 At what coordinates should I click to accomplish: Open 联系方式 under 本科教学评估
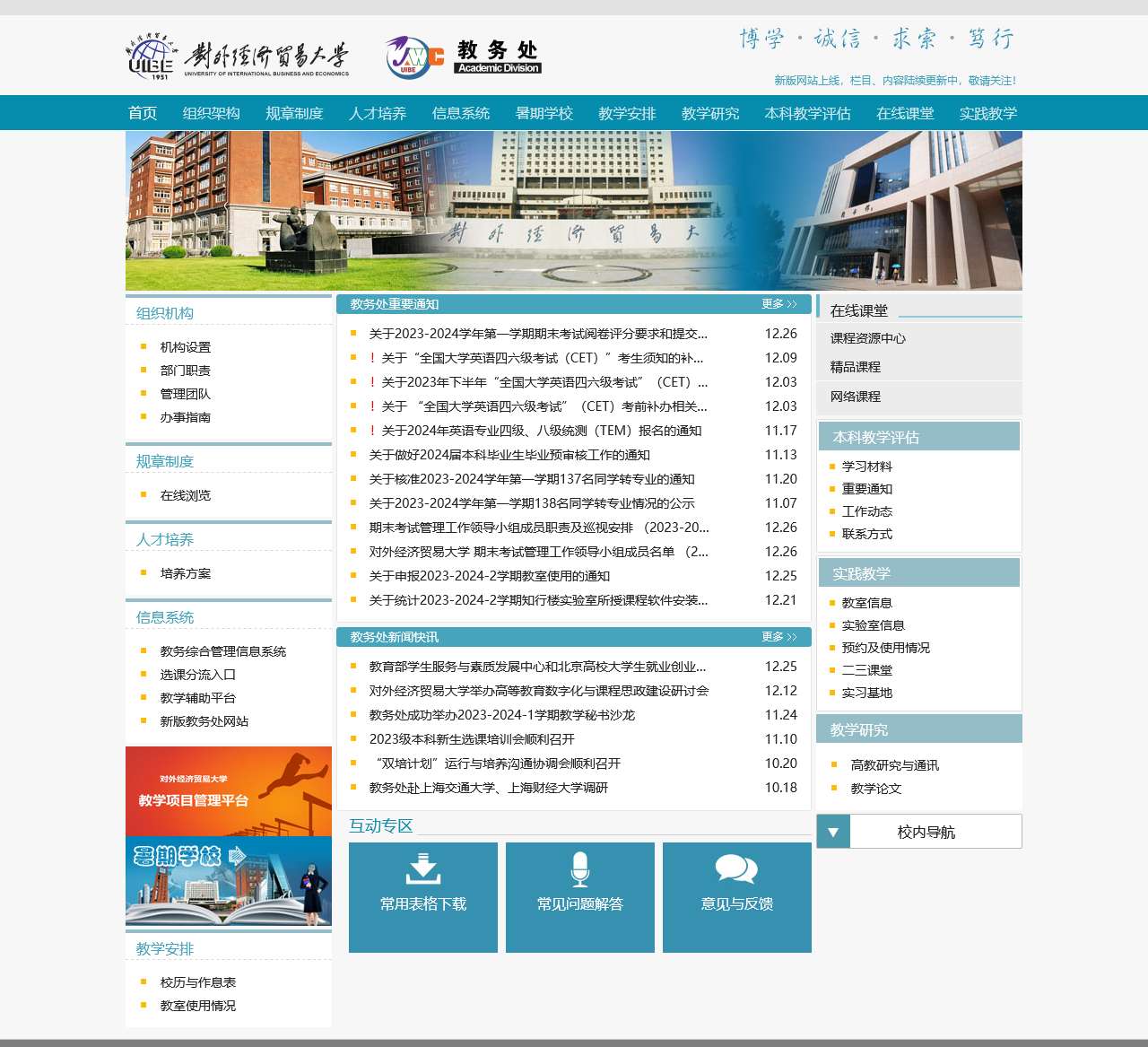point(867,534)
